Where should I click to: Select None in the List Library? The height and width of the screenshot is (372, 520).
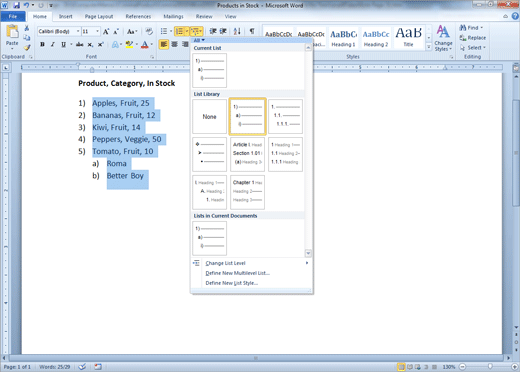click(x=209, y=117)
